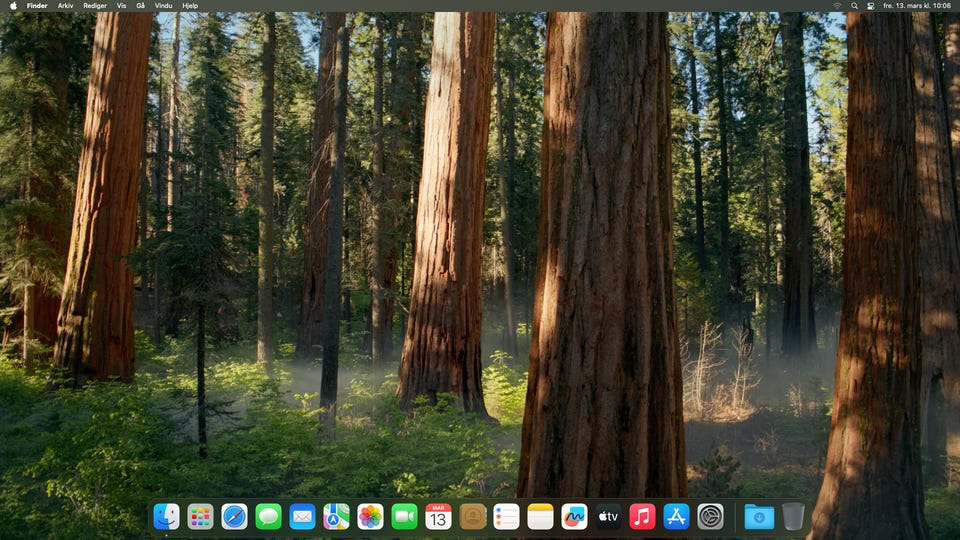Click the Wi-Fi status icon
This screenshot has height=540, width=960.
837,6
